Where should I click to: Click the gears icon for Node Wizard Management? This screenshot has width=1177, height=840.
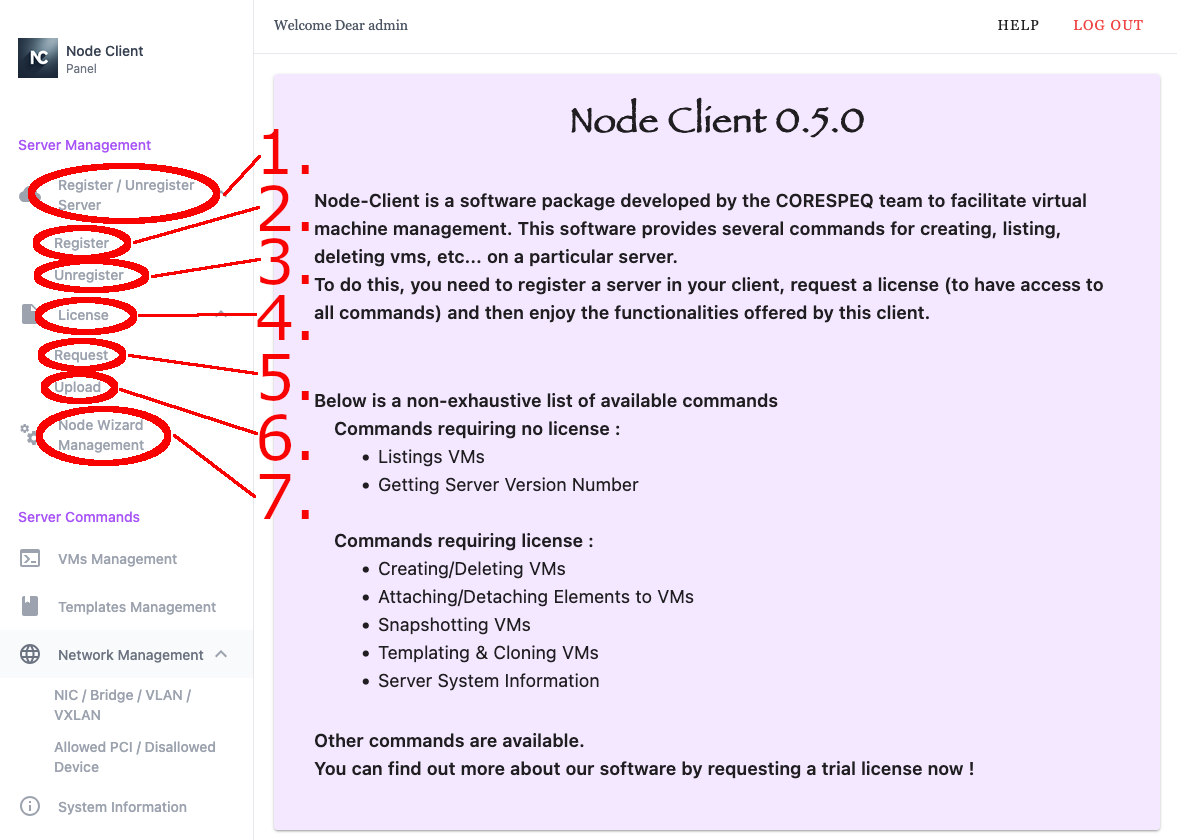[30, 435]
